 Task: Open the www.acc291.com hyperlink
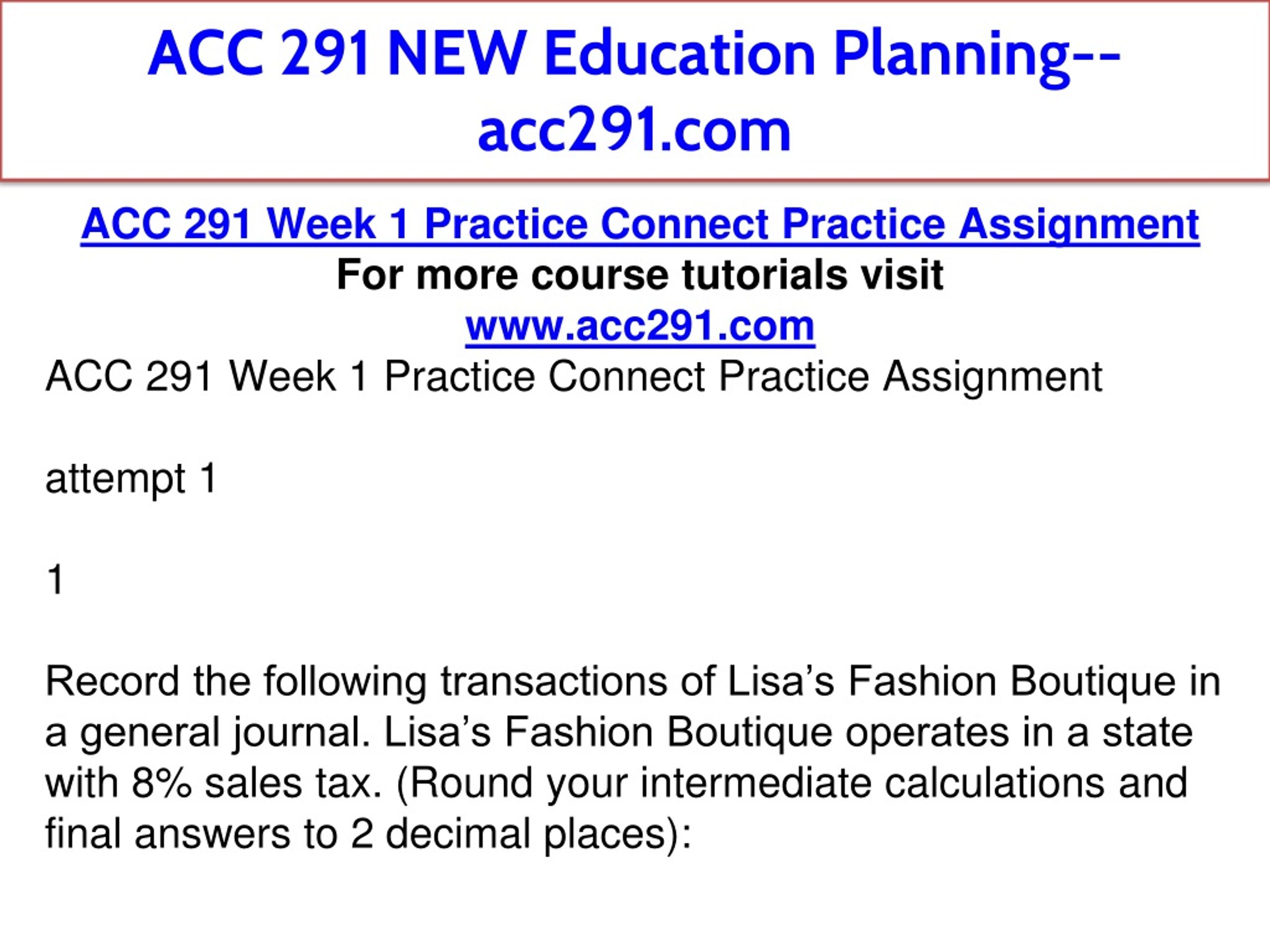coord(640,326)
